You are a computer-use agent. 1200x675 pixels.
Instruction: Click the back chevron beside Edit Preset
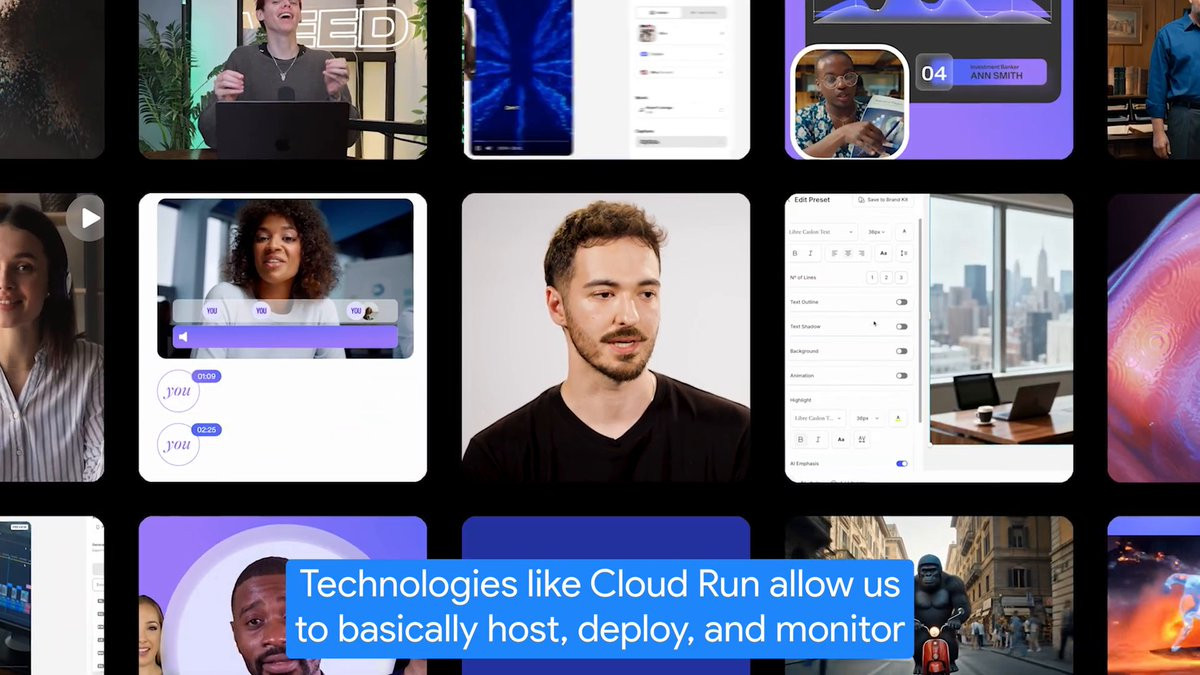pos(789,200)
